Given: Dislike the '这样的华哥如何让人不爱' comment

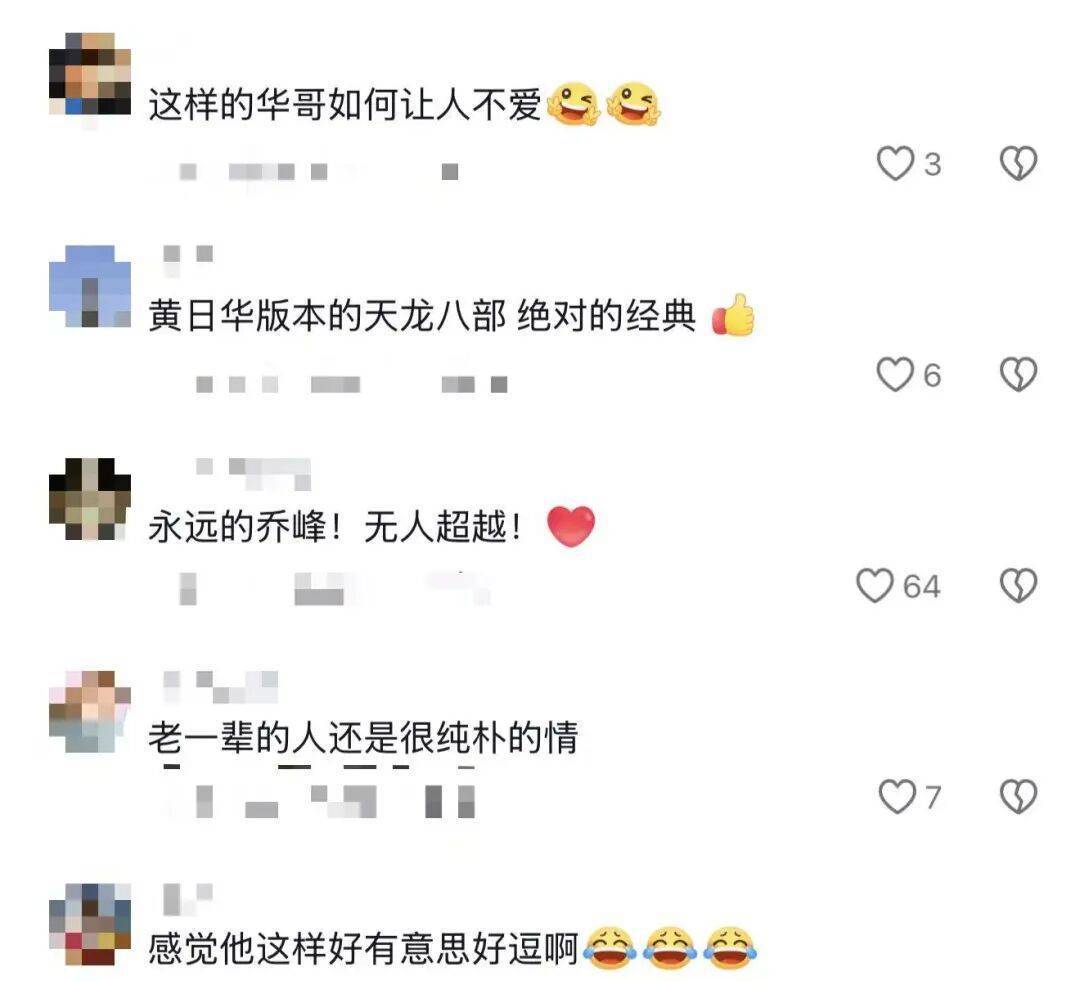Looking at the screenshot, I should point(1018,164).
